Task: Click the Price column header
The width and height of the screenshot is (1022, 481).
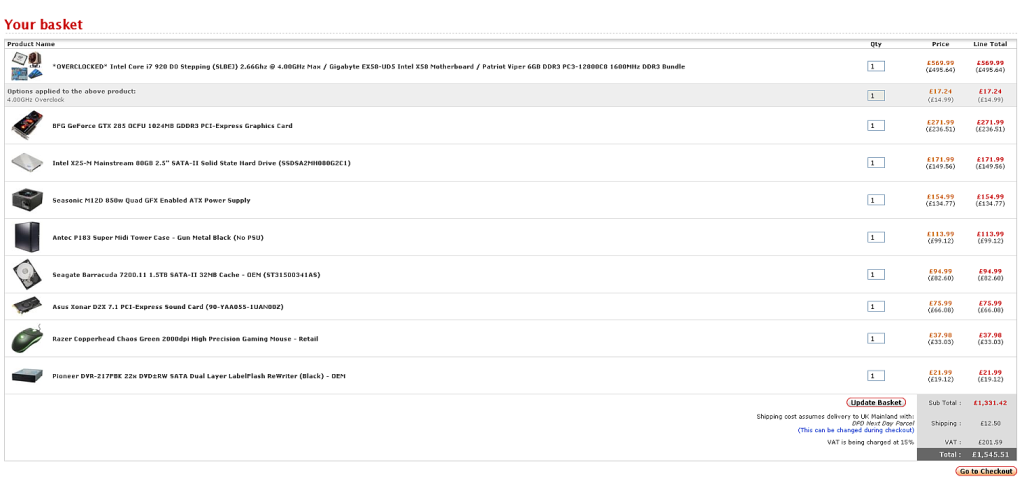Action: (941, 44)
